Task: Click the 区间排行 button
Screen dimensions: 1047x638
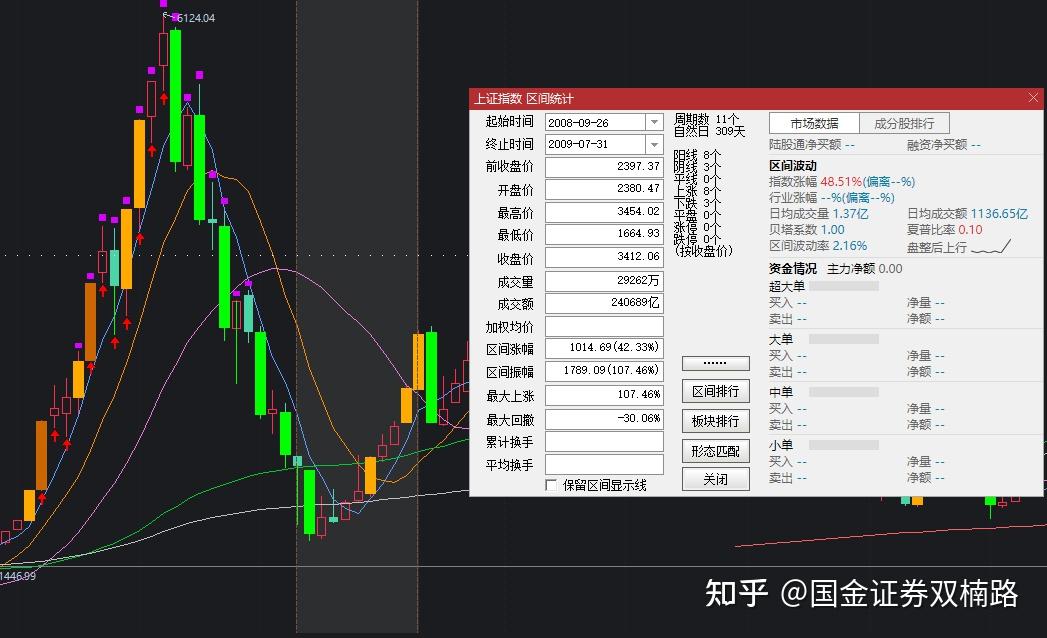Action: (715, 391)
